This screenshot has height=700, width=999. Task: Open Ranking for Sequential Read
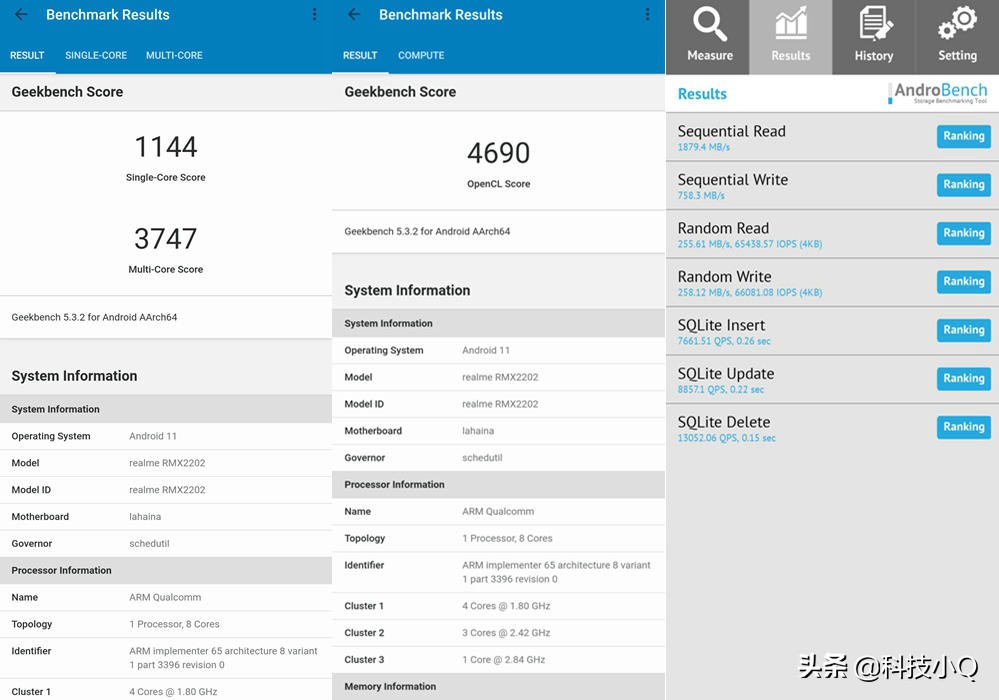pos(963,136)
